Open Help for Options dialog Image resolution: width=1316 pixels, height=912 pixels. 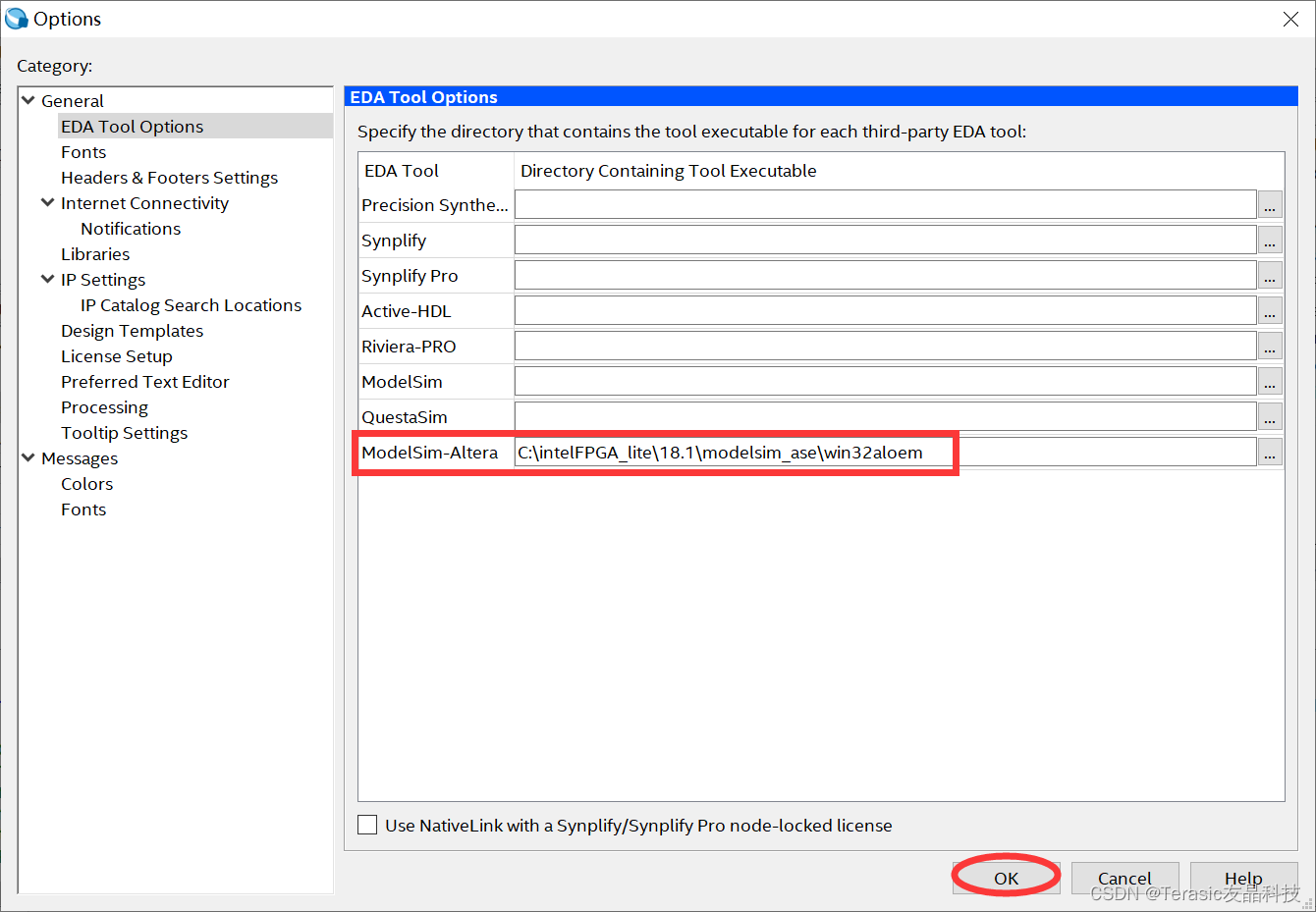(1243, 878)
